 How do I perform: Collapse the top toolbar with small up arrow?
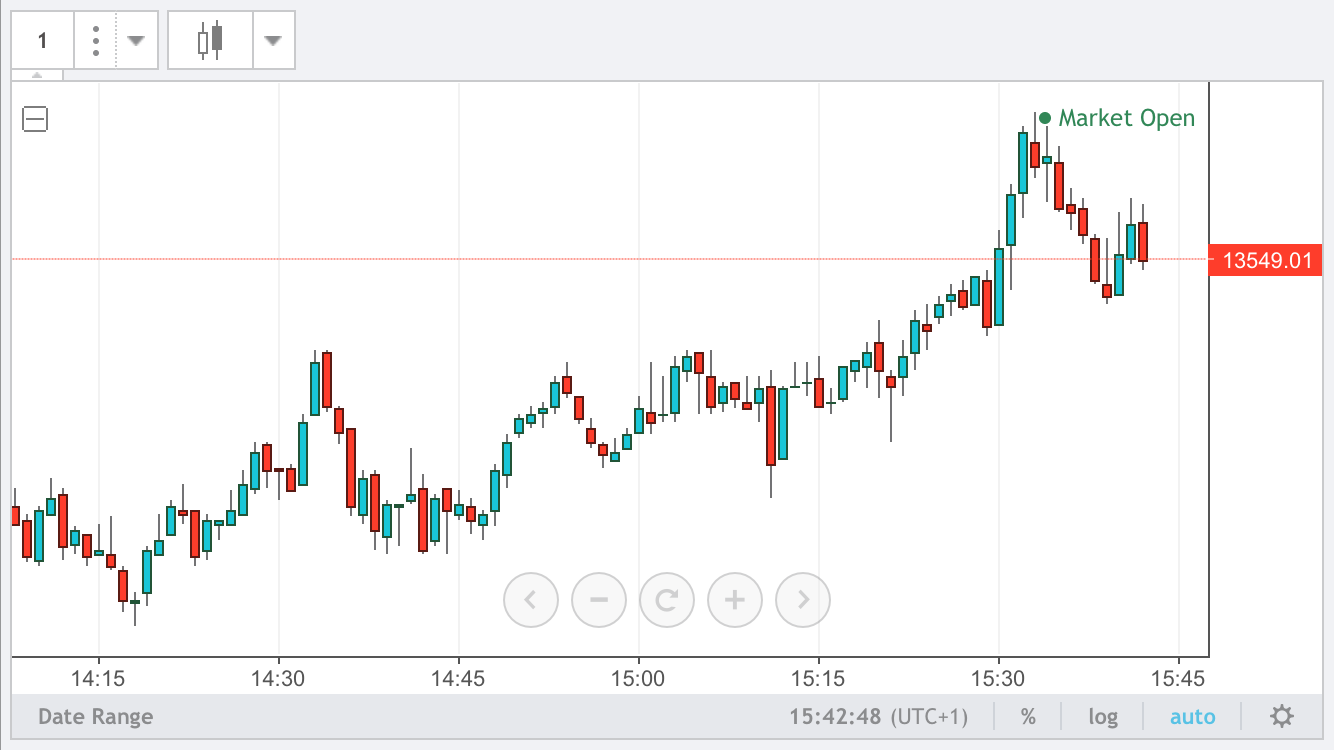(x=37, y=75)
